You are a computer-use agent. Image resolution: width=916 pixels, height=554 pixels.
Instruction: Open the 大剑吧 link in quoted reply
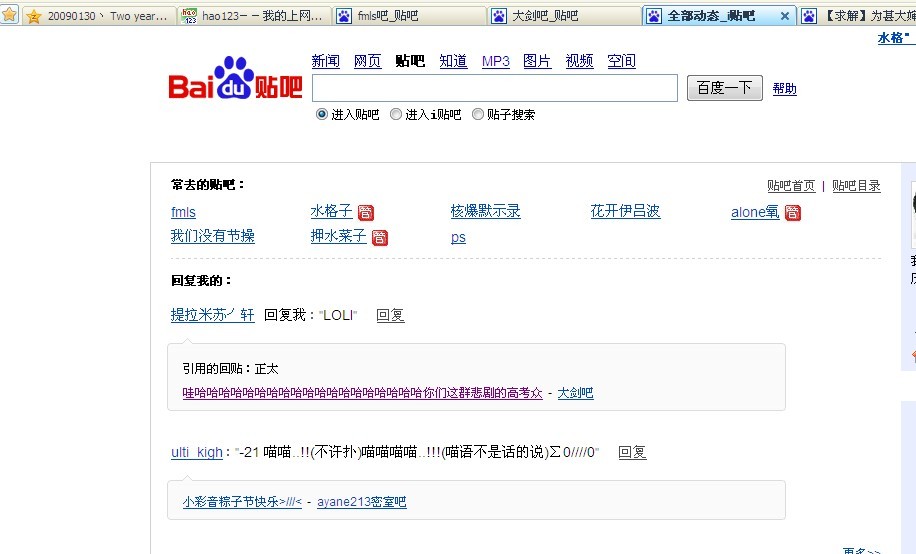point(575,393)
